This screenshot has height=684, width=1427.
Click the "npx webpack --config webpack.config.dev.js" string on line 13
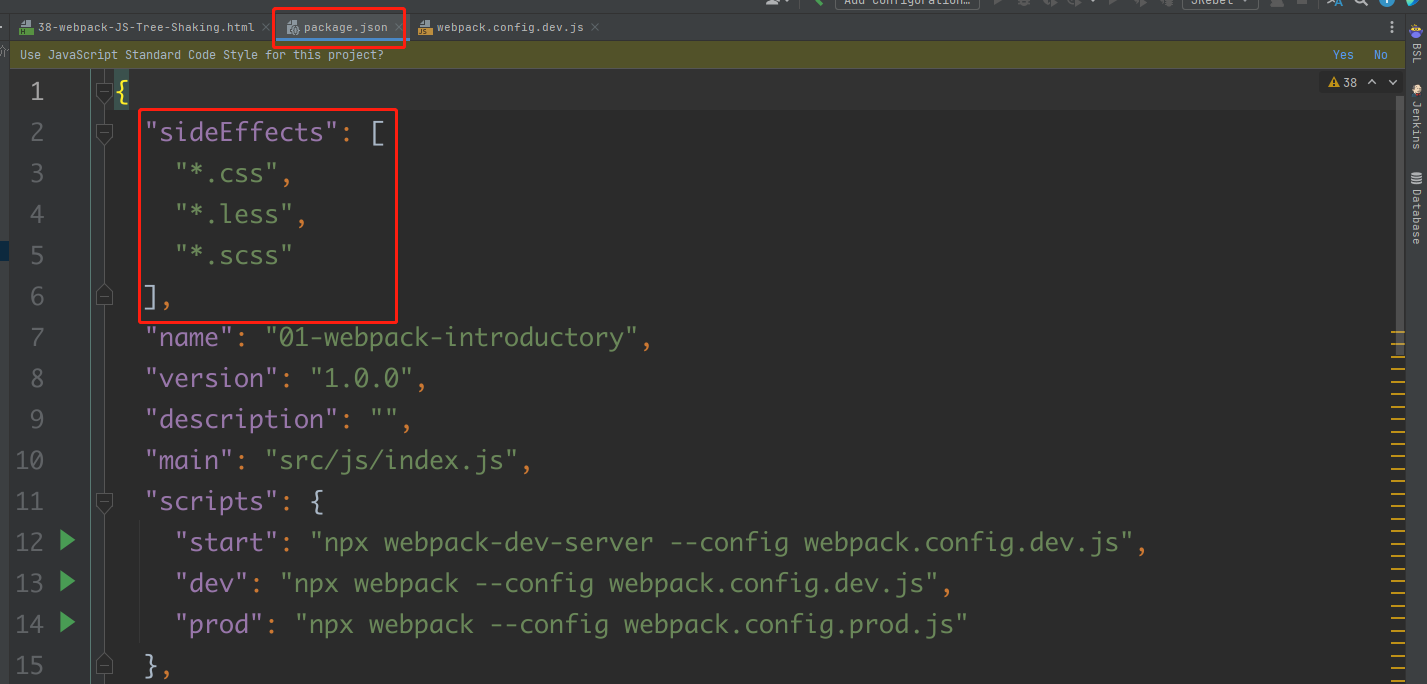pyautogui.click(x=609, y=582)
